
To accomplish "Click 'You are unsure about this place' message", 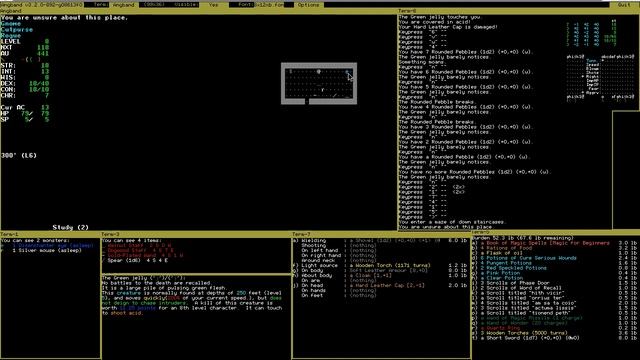I will [x=64, y=18].
